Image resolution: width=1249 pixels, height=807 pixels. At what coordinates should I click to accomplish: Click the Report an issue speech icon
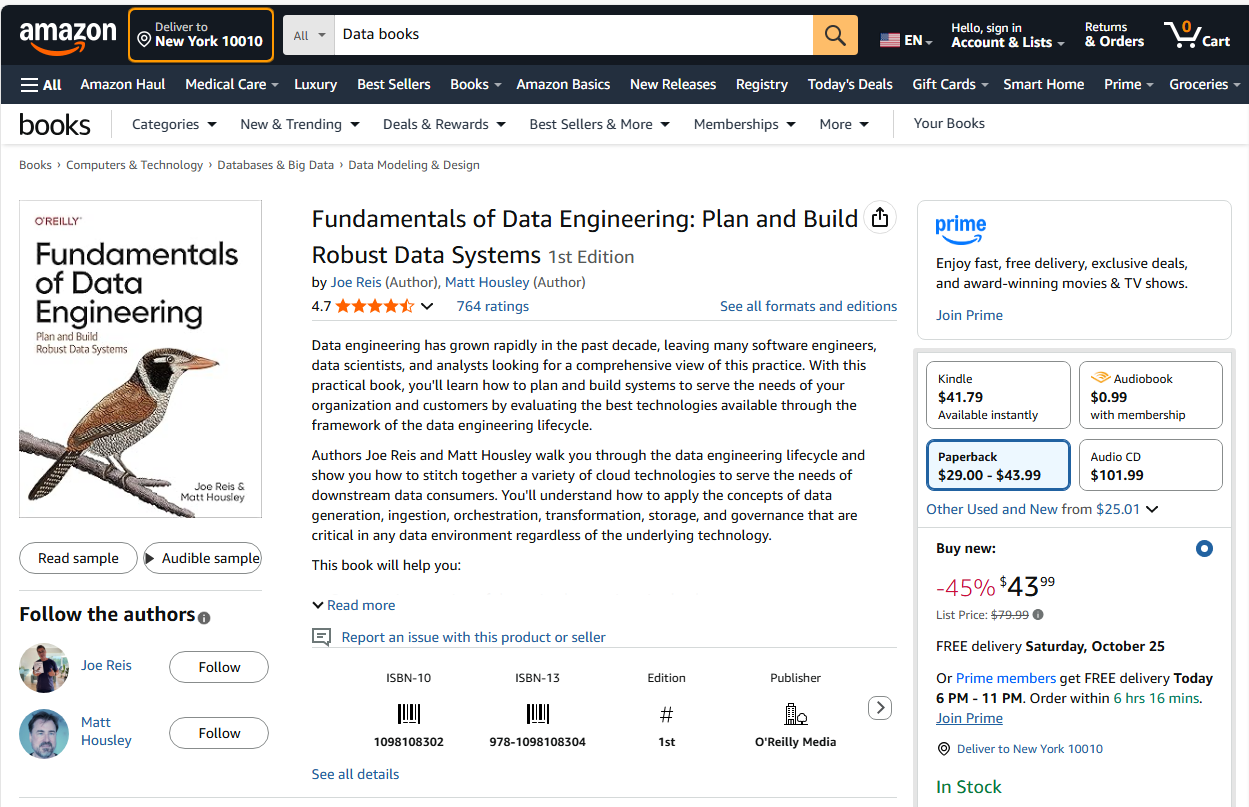tap(322, 637)
